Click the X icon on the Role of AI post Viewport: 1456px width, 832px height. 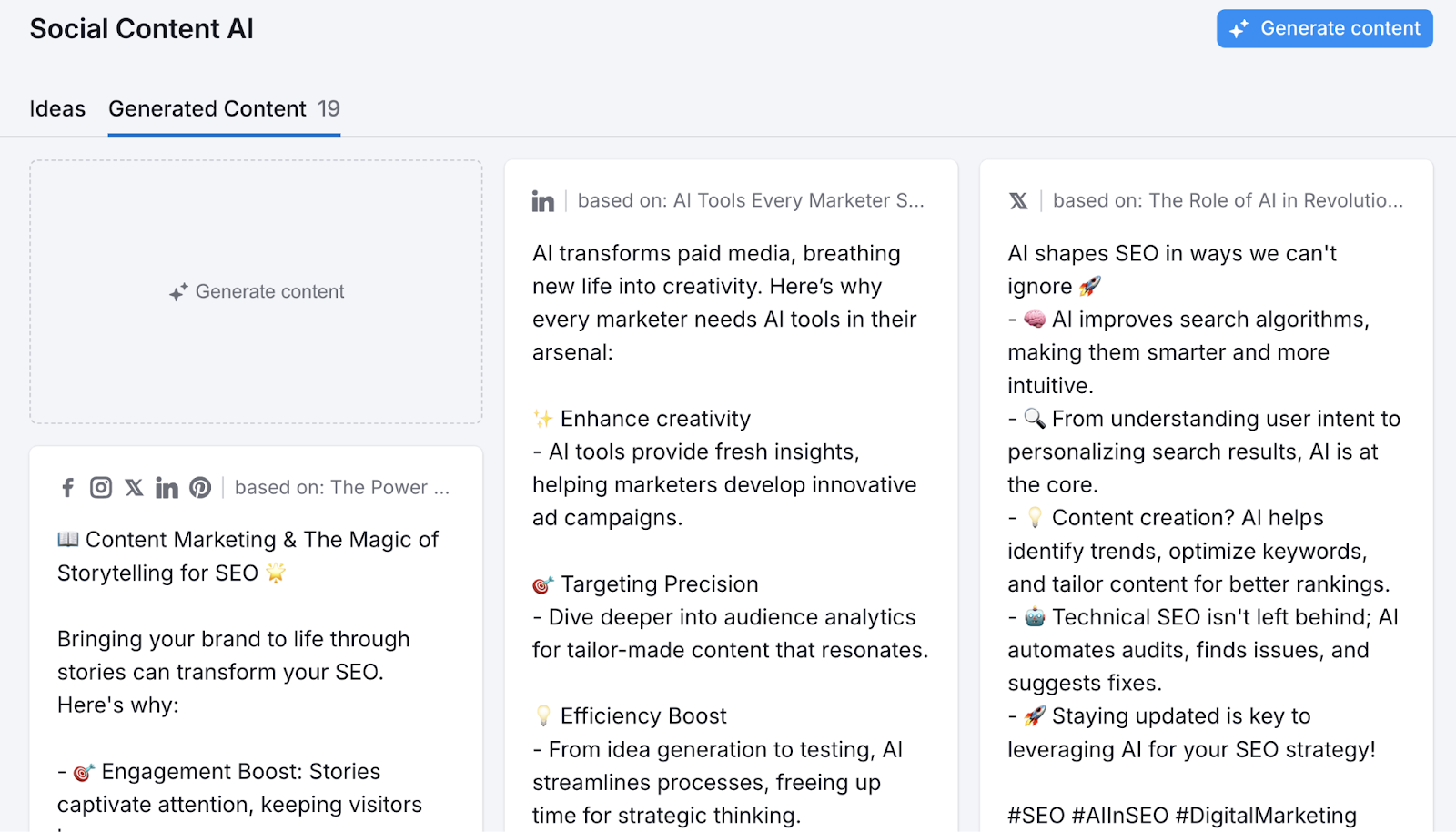pos(1019,200)
